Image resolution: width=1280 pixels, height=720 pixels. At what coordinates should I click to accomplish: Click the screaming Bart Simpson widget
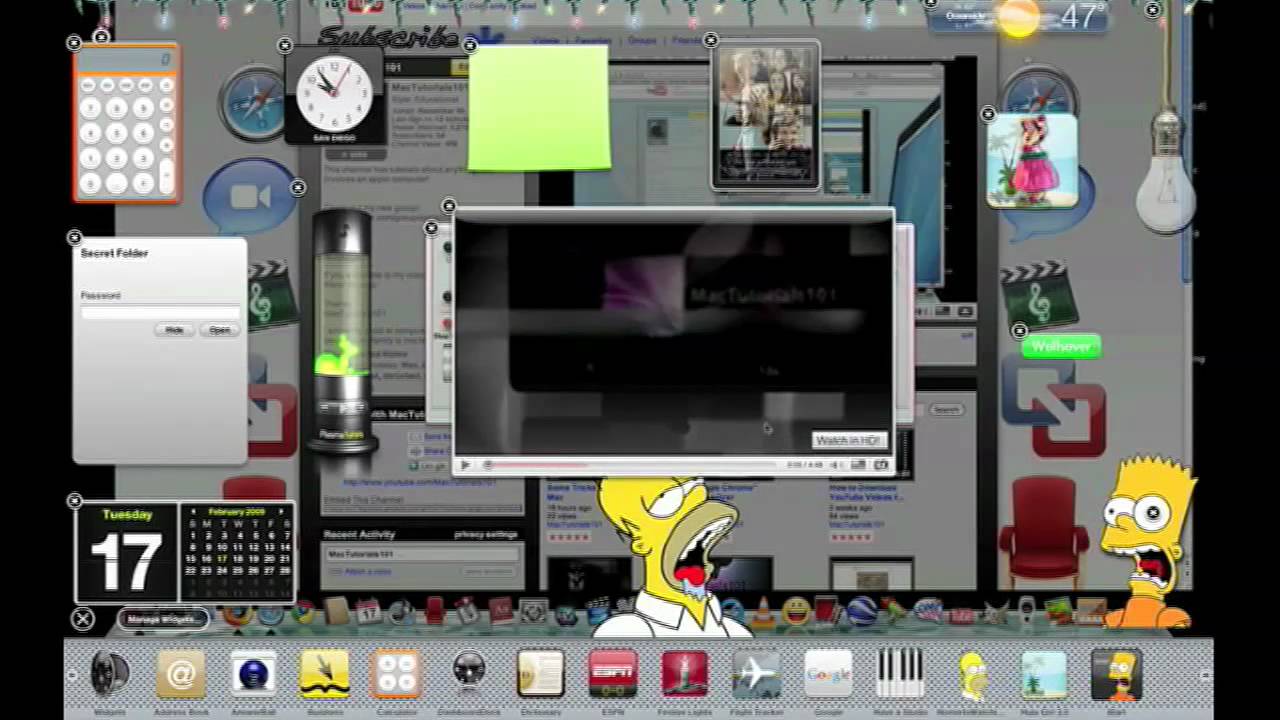[x=1148, y=540]
